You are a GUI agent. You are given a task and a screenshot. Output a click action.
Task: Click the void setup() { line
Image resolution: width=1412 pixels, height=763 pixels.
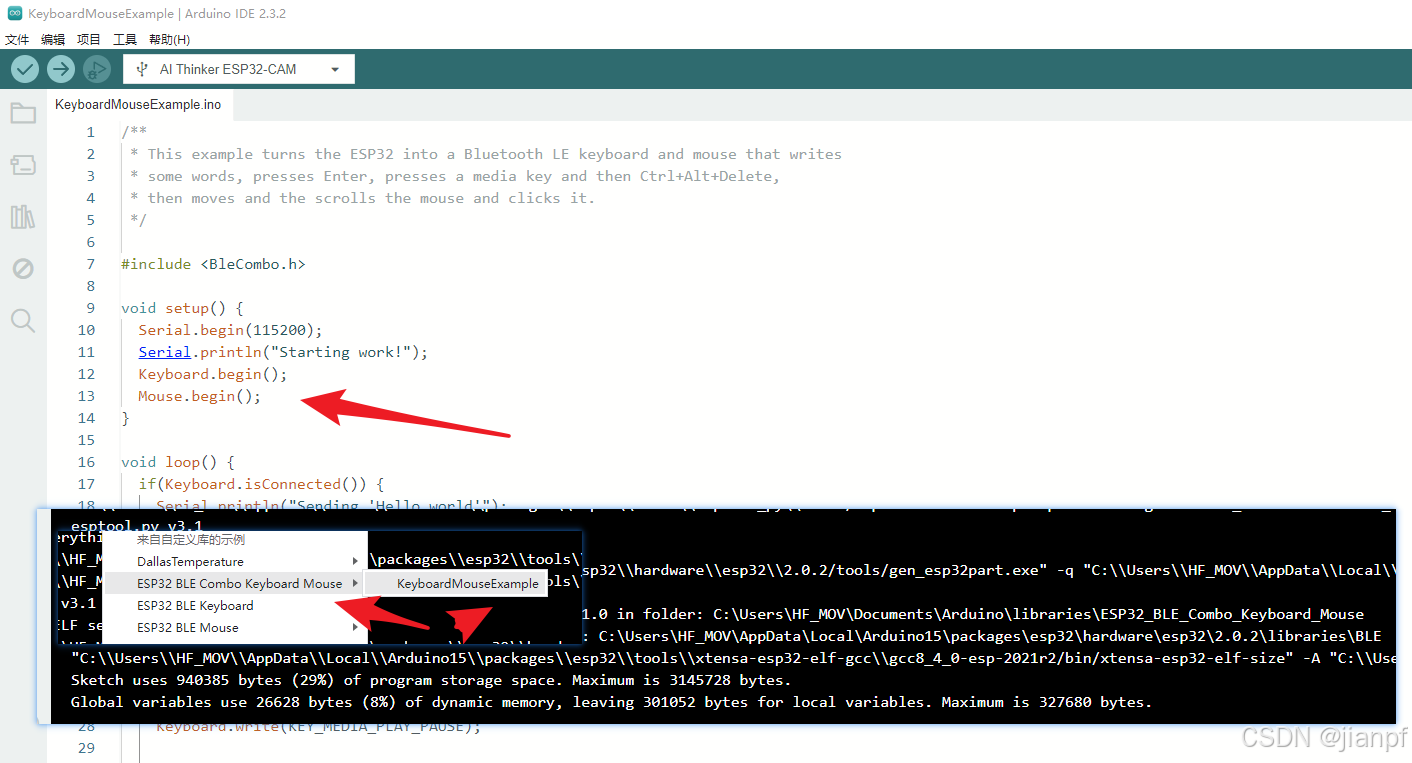[x=182, y=308]
